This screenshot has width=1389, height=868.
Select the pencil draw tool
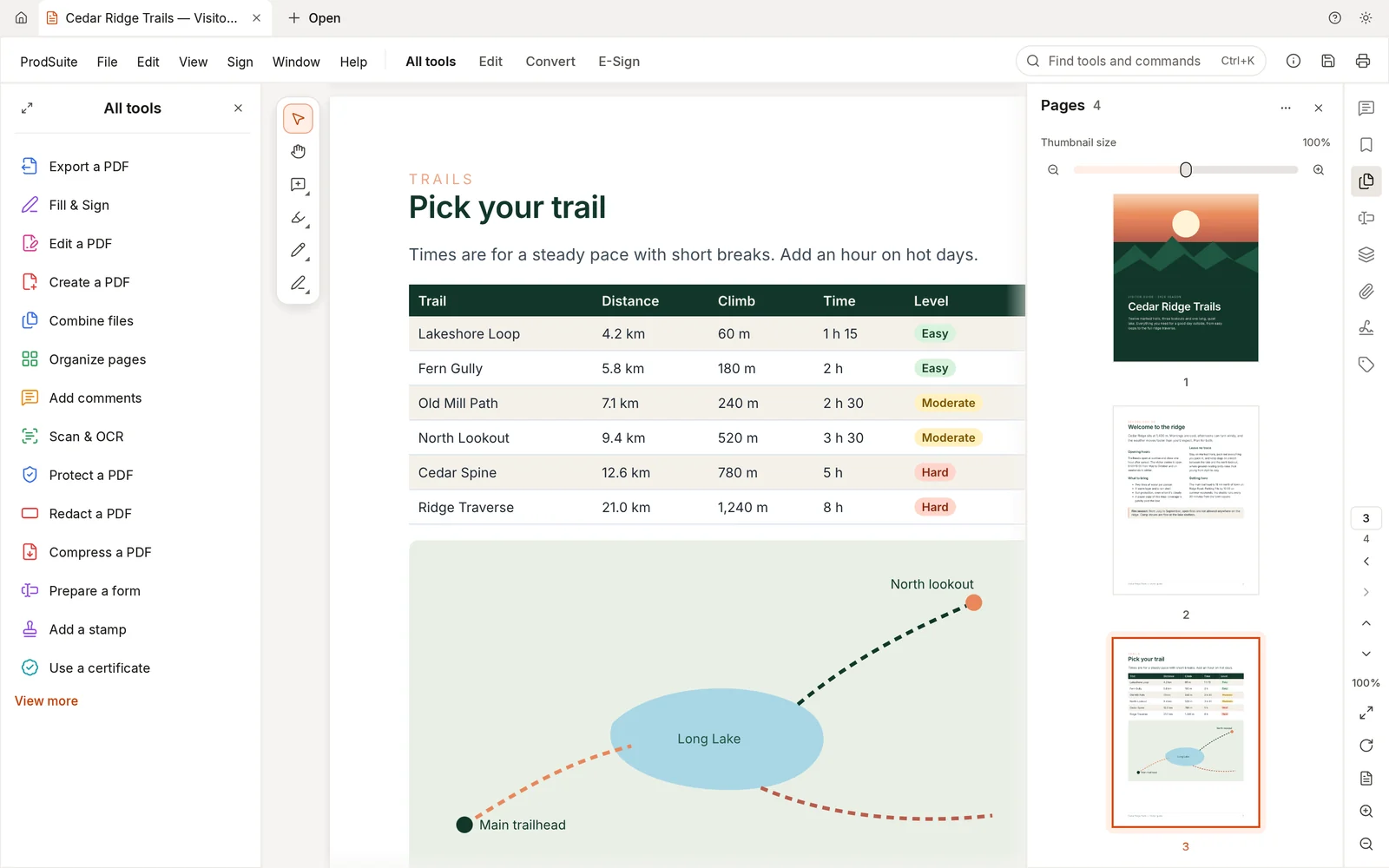coord(298,251)
